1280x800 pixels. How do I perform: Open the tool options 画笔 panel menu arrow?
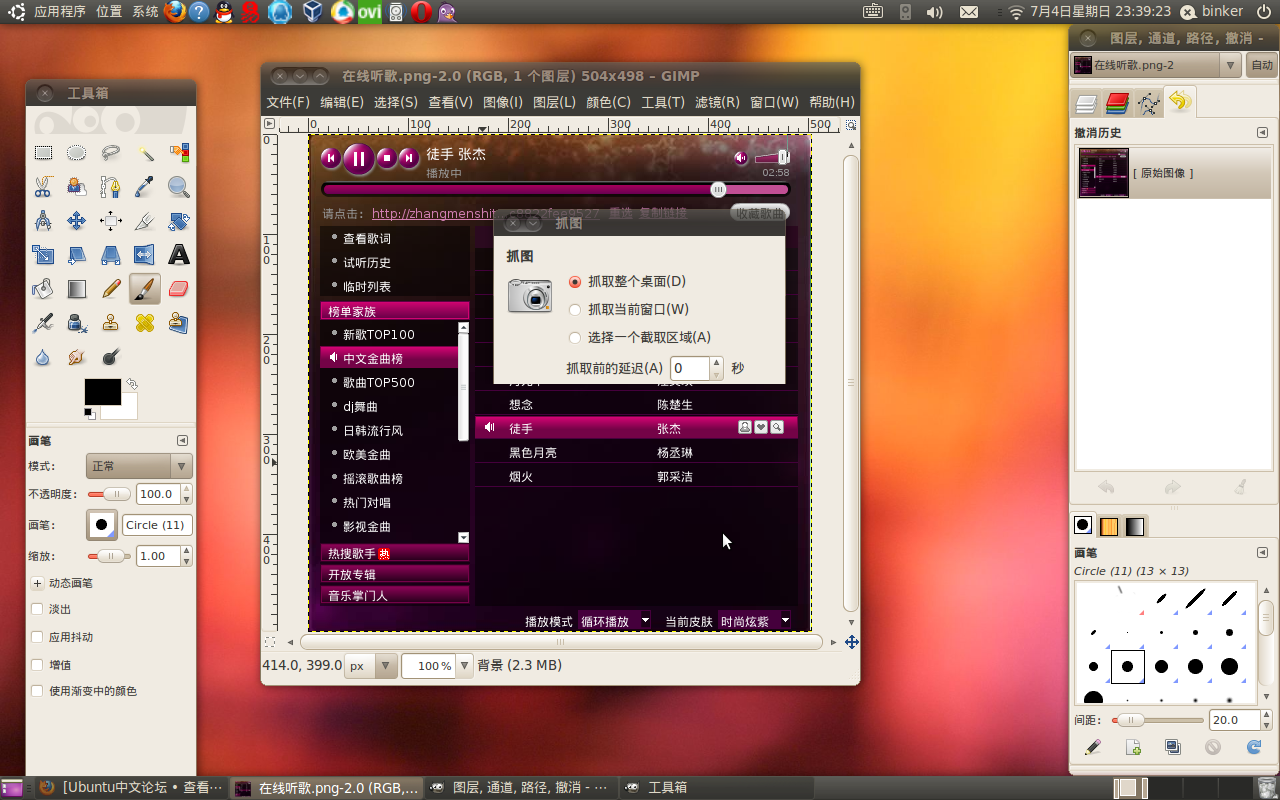[x=183, y=441]
